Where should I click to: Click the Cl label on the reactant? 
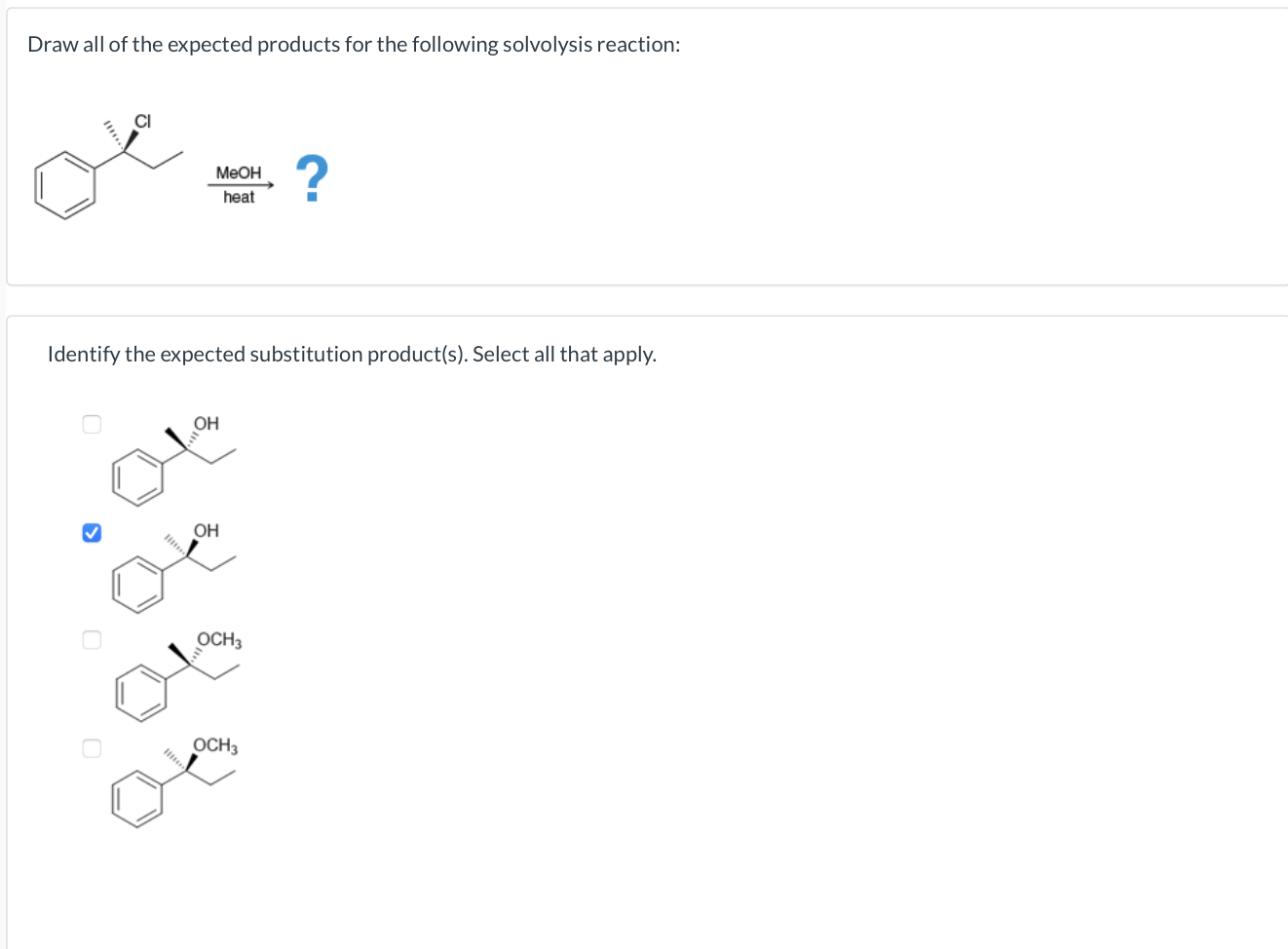(x=143, y=122)
